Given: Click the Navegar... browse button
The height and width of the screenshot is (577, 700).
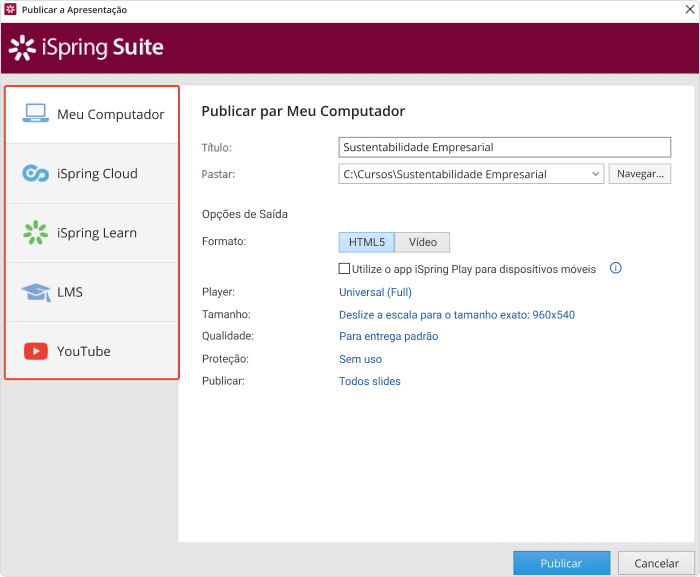Looking at the screenshot, I should click(x=640, y=174).
